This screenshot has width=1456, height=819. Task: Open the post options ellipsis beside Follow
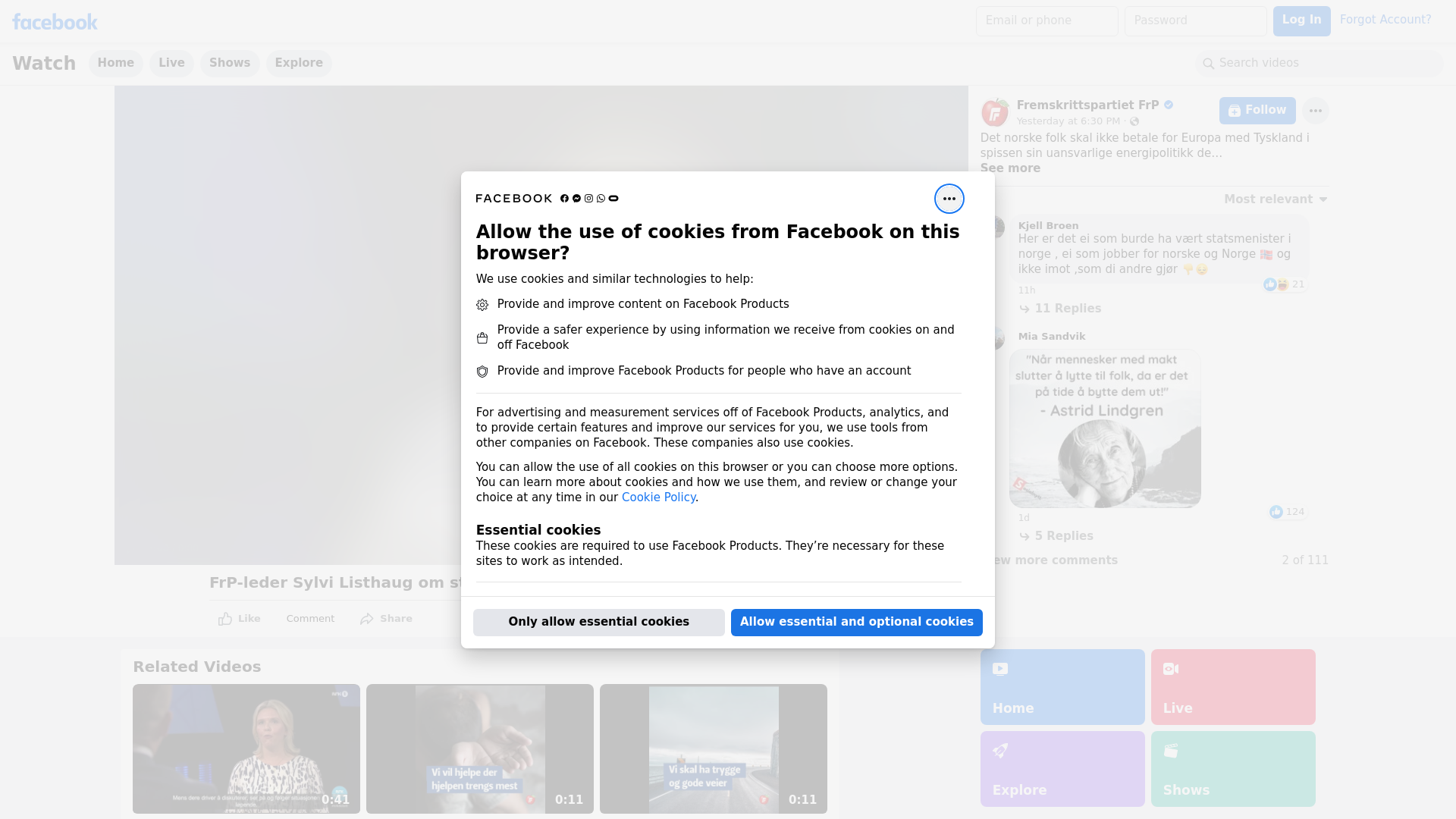point(1315,111)
